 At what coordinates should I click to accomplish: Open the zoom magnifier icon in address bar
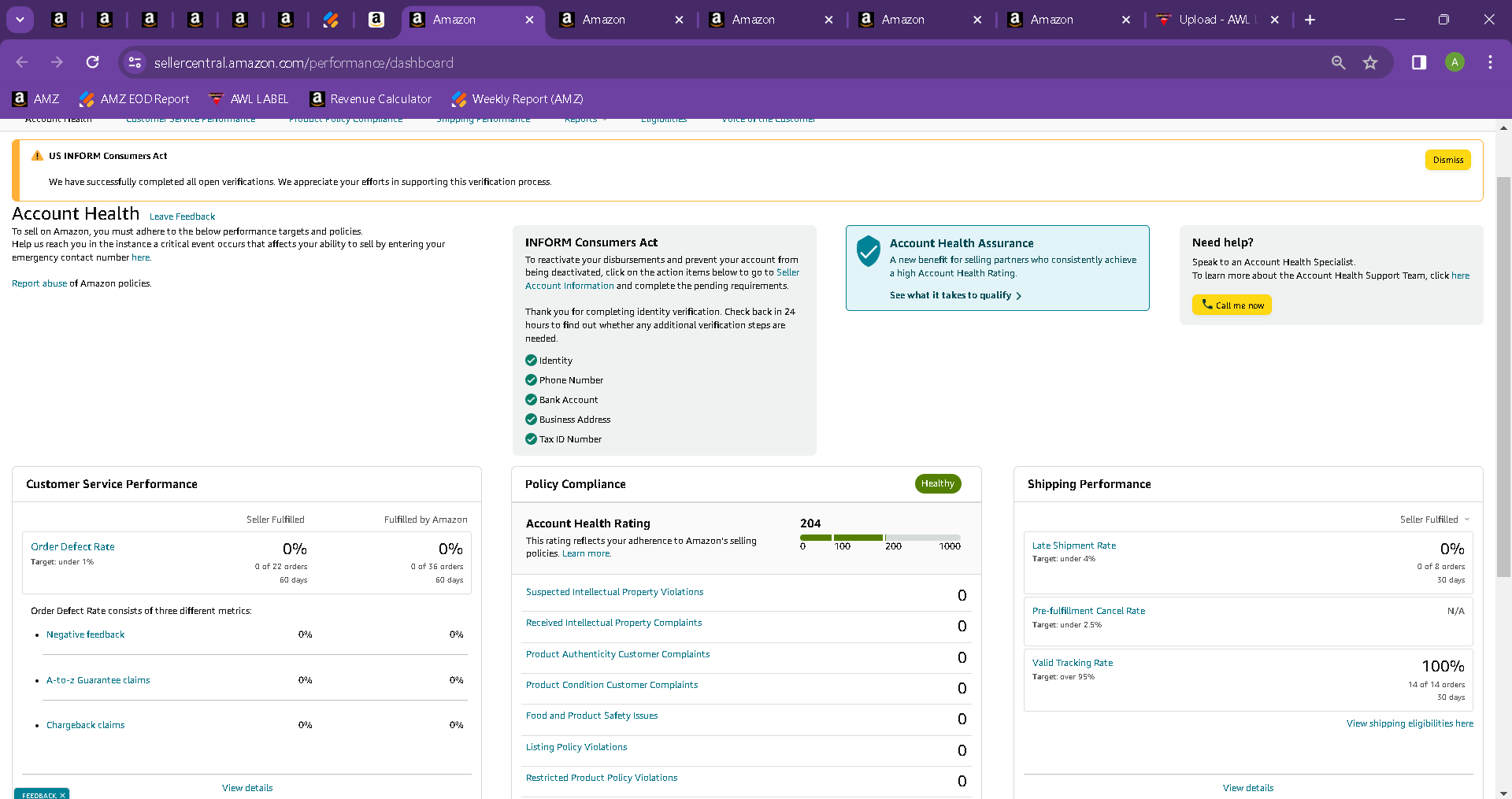1338,62
